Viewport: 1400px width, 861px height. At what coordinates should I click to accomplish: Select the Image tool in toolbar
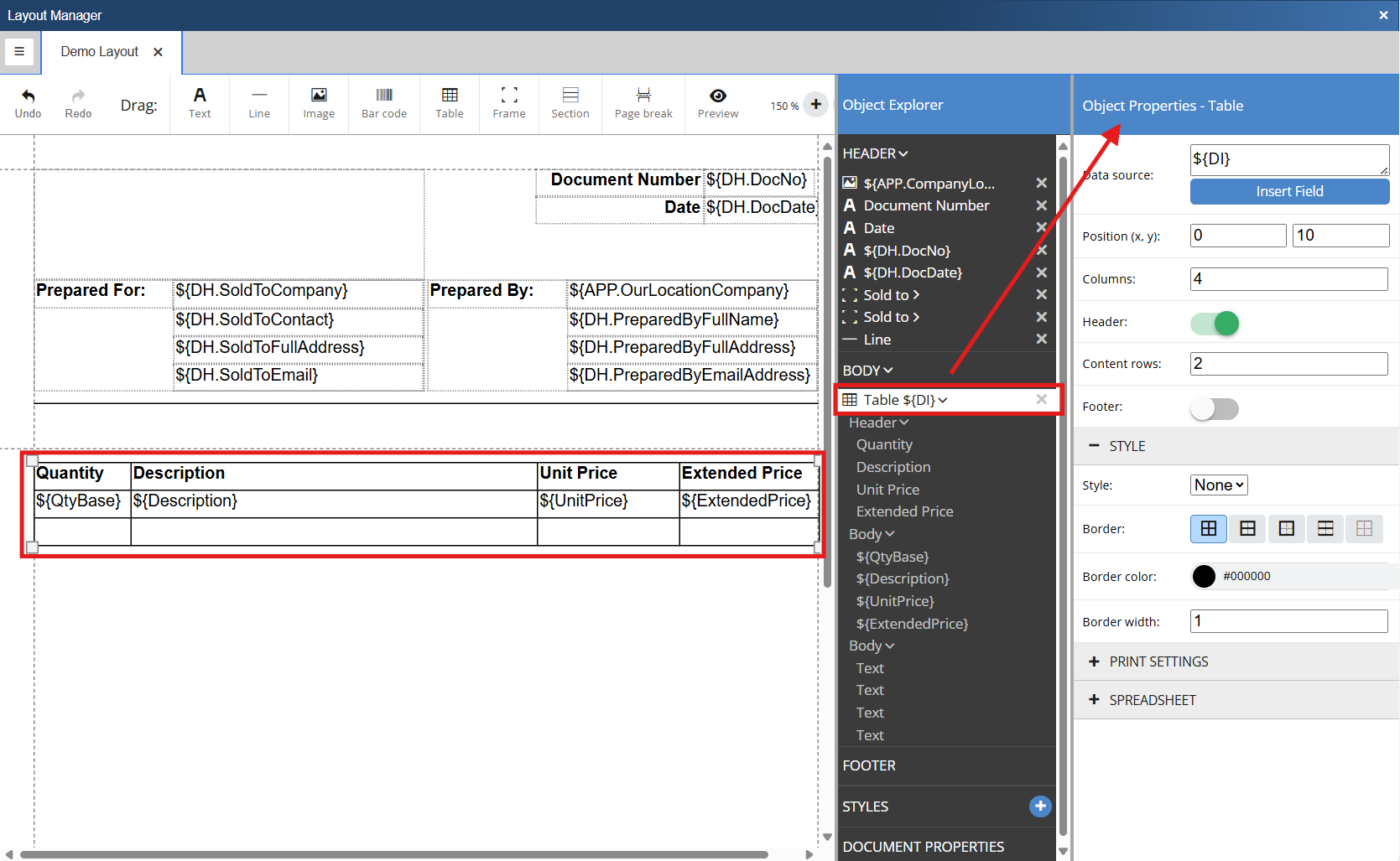[x=319, y=103]
